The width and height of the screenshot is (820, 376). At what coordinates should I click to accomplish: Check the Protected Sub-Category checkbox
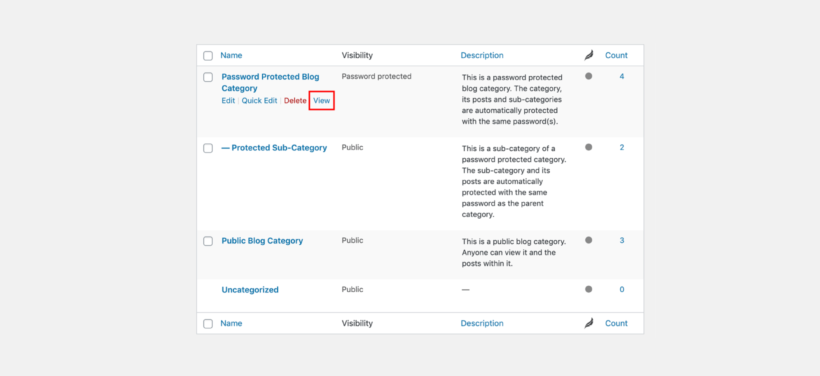tap(208, 149)
